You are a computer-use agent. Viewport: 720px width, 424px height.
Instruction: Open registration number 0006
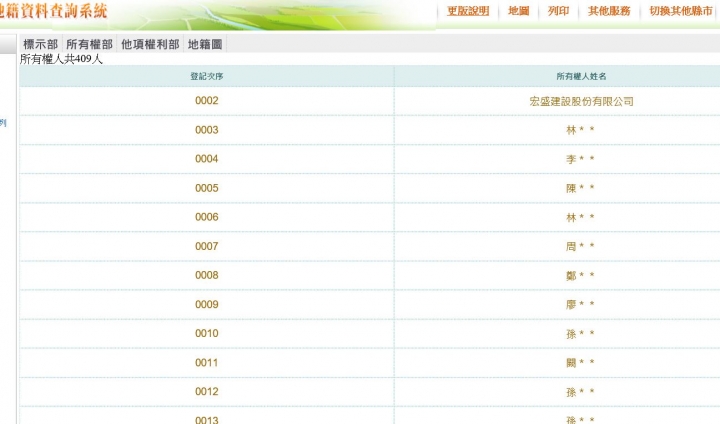point(207,217)
